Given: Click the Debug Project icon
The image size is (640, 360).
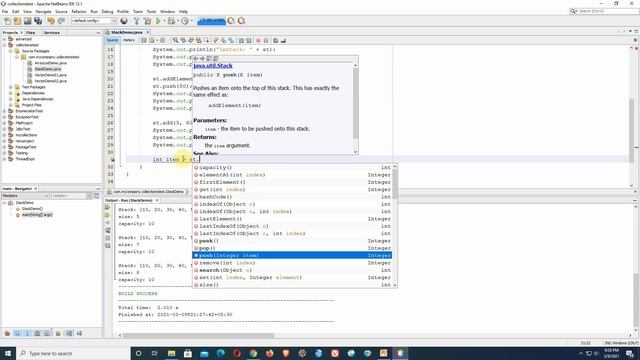Looking at the screenshot, I should (171, 21).
